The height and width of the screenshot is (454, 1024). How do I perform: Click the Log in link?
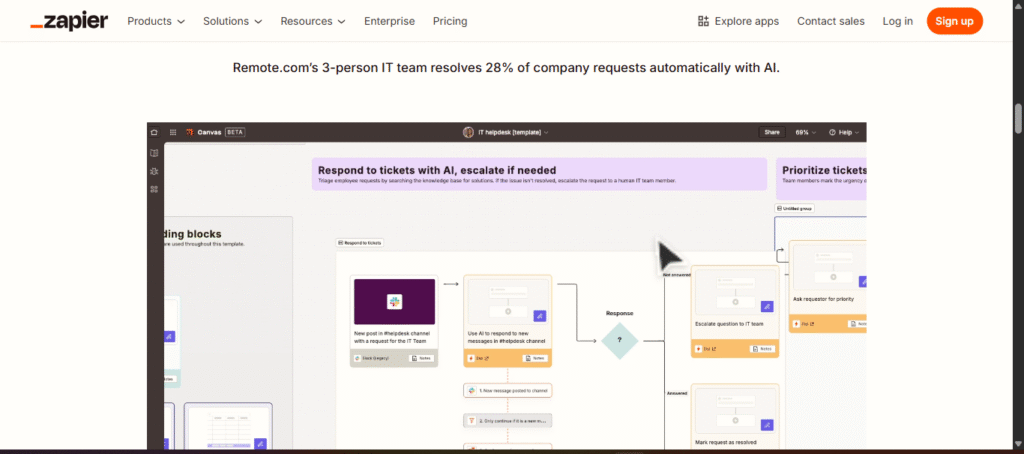(x=897, y=21)
